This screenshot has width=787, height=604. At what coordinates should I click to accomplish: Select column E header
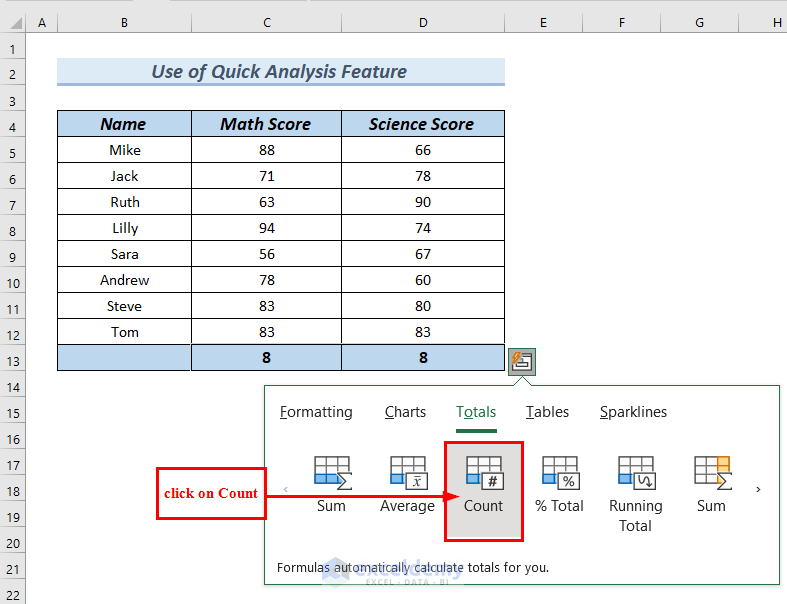544,23
